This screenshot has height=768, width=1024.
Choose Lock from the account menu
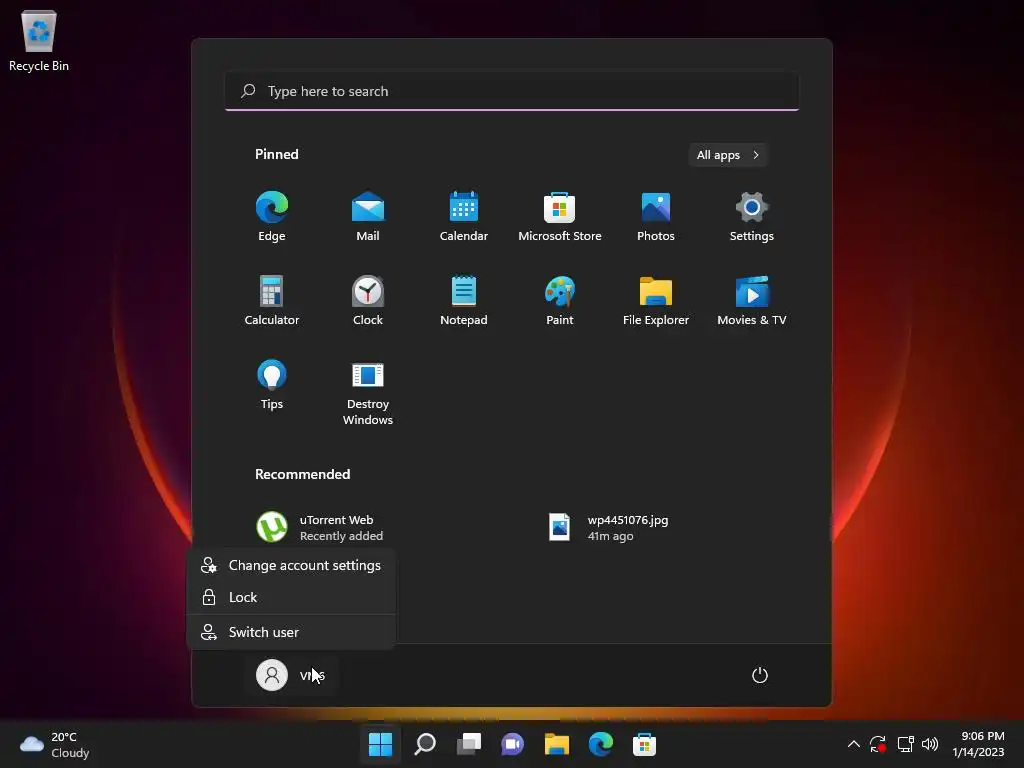click(291, 597)
